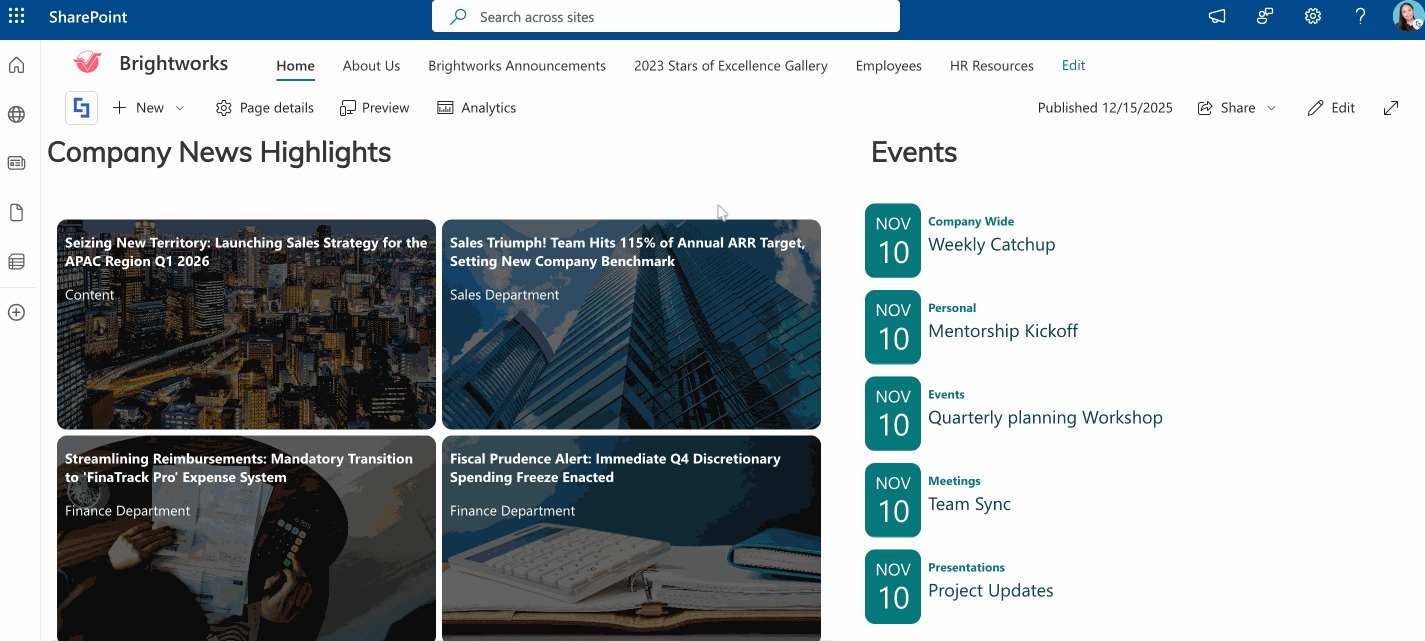
Task: Open the feedback icon in the top bar
Action: pos(1264,16)
